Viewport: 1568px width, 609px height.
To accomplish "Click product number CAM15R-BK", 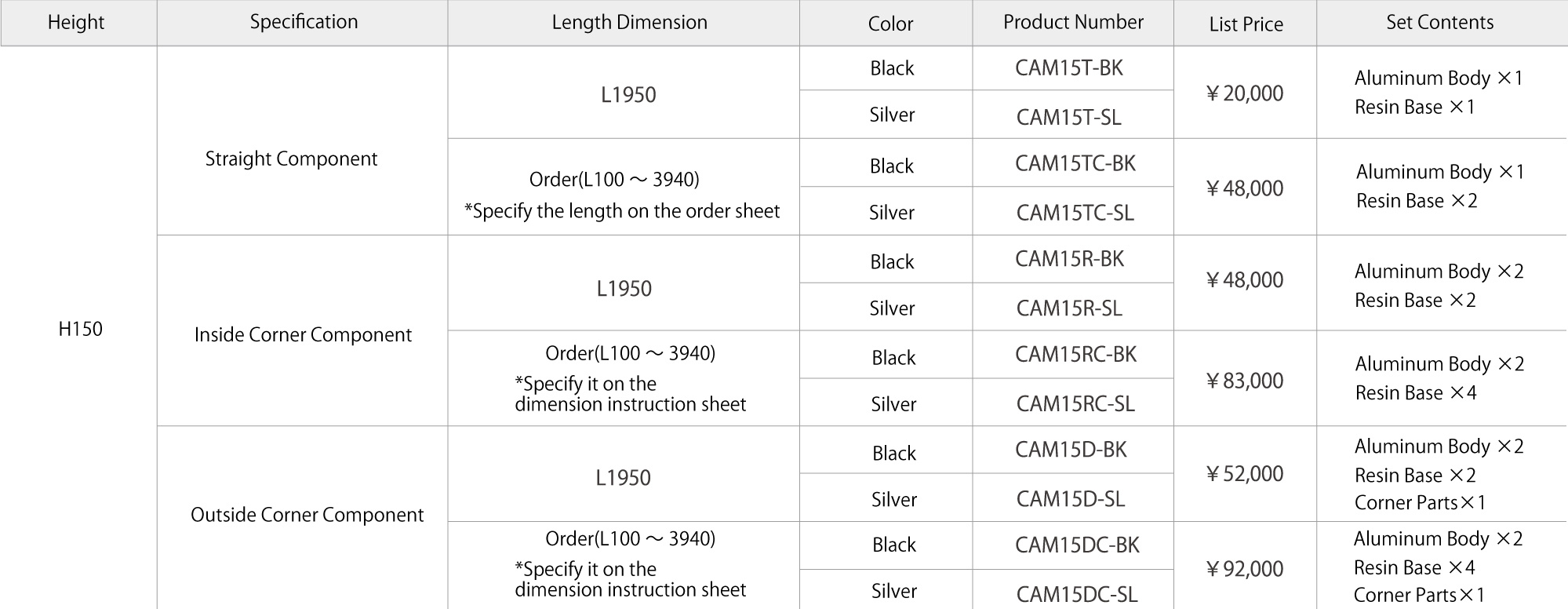I will [x=1069, y=259].
